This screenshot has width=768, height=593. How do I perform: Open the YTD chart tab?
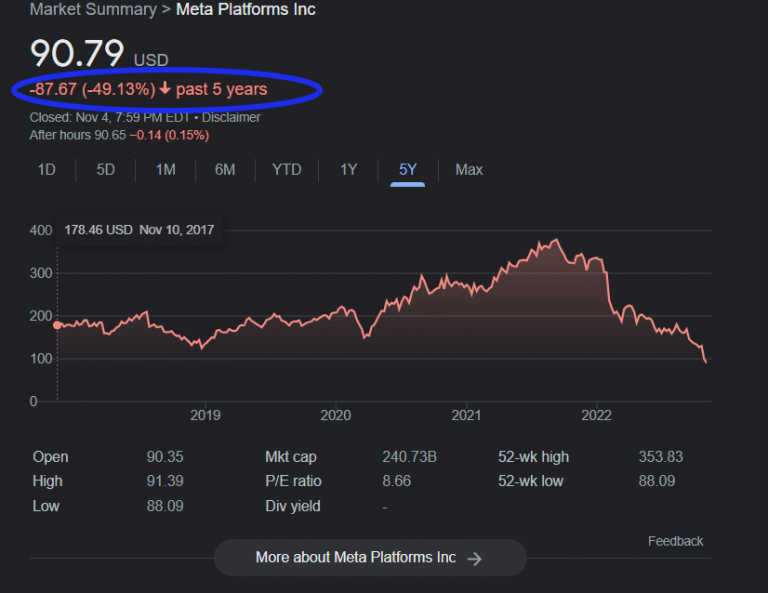(x=287, y=170)
